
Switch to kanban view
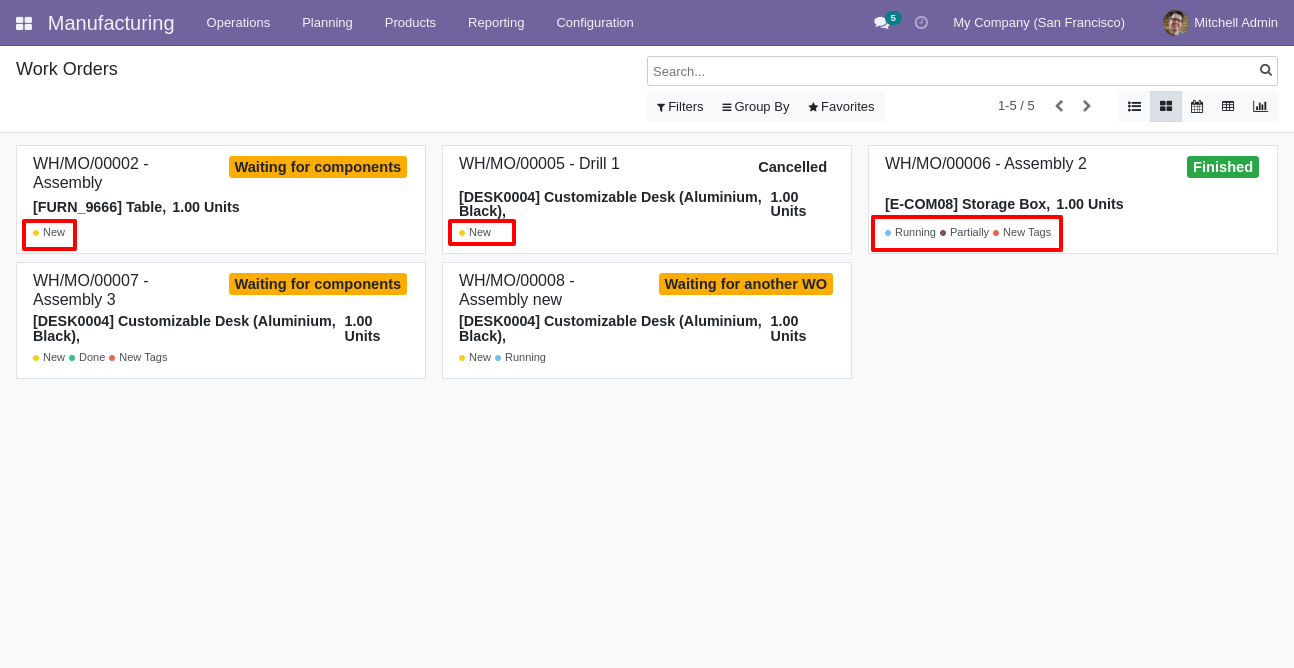point(1166,106)
